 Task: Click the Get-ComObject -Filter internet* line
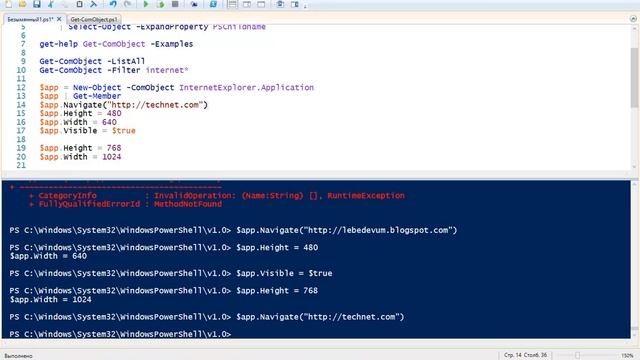pyautogui.click(x=114, y=70)
